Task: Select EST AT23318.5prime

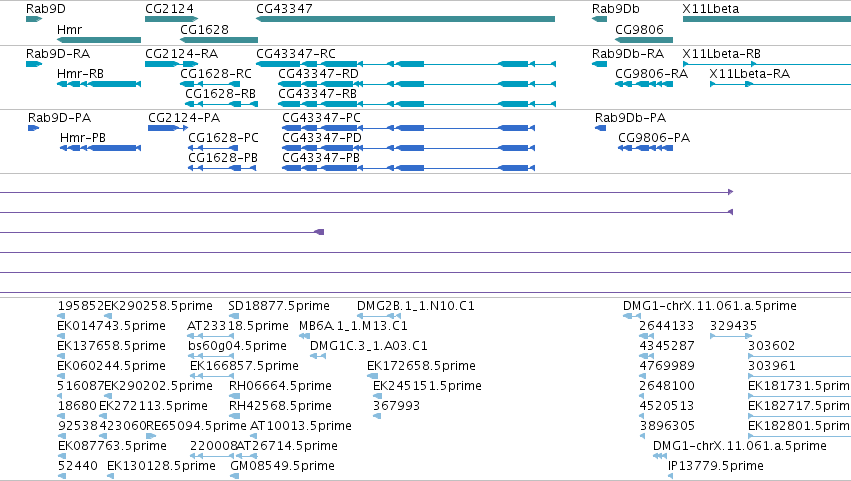Action: (x=238, y=326)
